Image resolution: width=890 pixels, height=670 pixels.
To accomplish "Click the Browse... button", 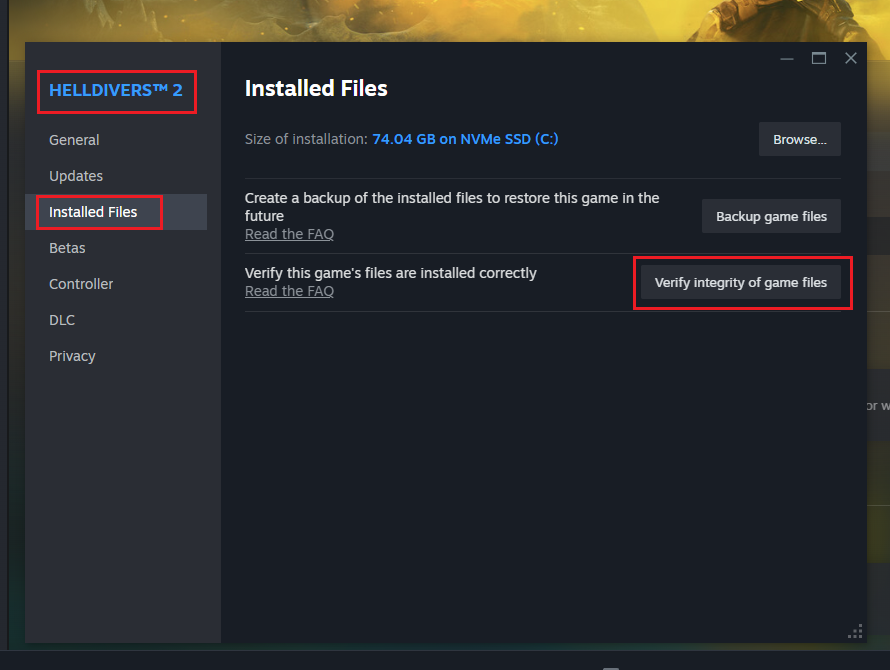I will click(x=799, y=140).
